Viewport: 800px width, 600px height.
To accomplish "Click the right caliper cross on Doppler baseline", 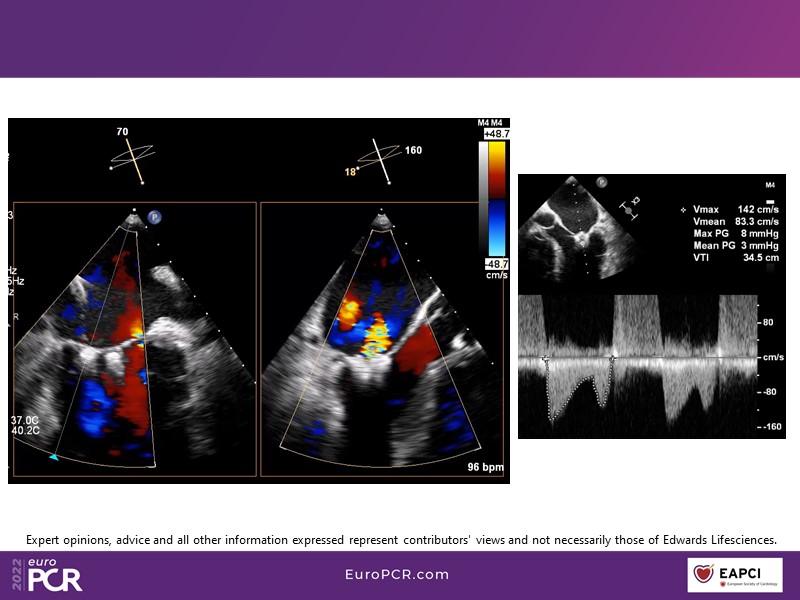I will tap(612, 358).
